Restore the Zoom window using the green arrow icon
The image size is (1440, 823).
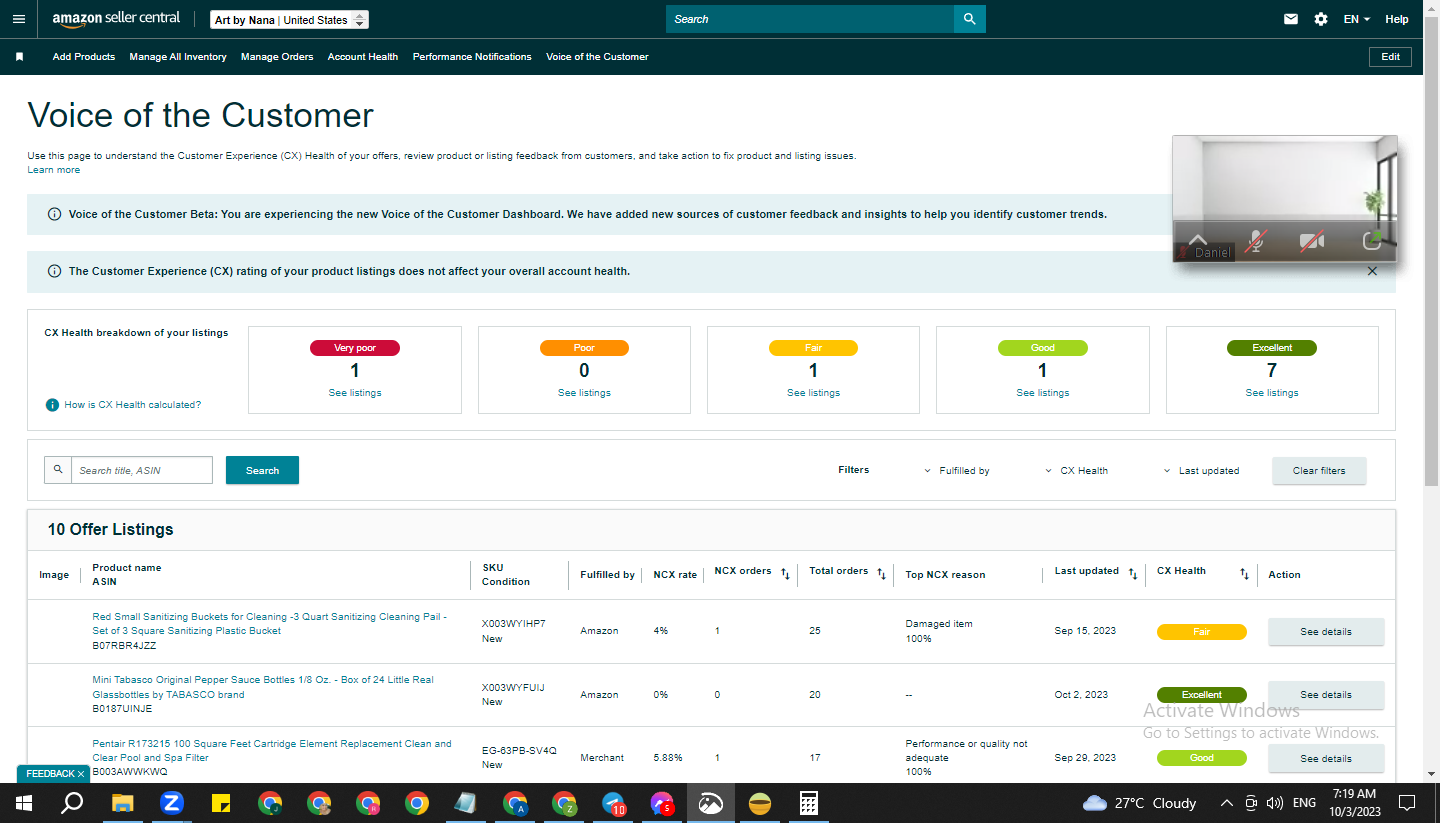pyautogui.click(x=1372, y=241)
